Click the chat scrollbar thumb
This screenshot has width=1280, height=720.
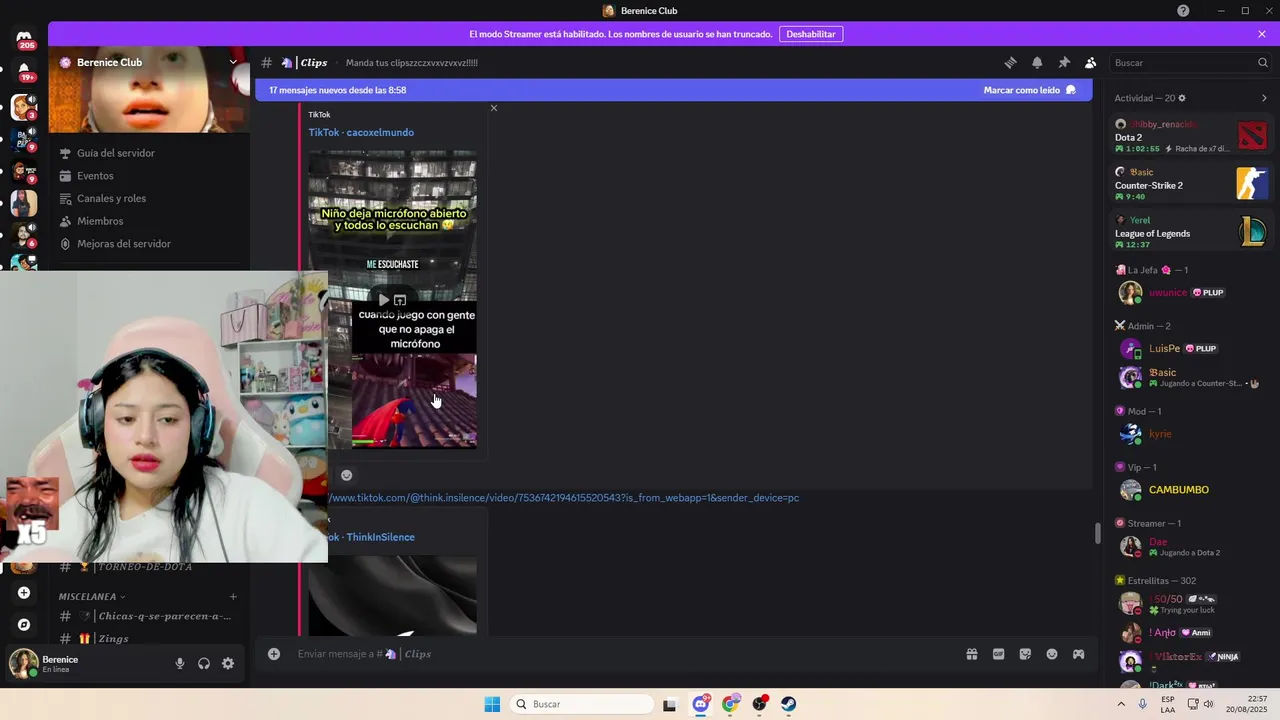[1098, 533]
